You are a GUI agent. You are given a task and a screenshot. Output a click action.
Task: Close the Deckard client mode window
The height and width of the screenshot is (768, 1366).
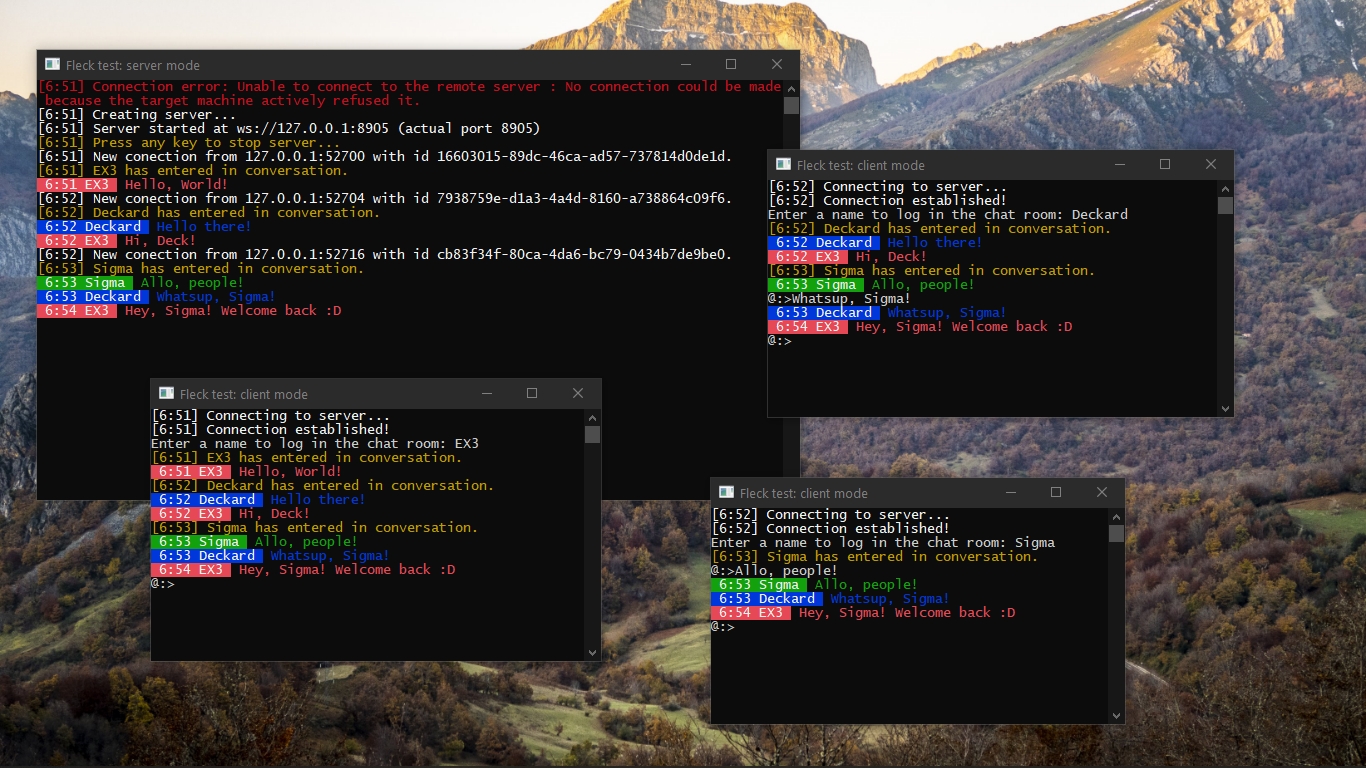(x=1211, y=165)
